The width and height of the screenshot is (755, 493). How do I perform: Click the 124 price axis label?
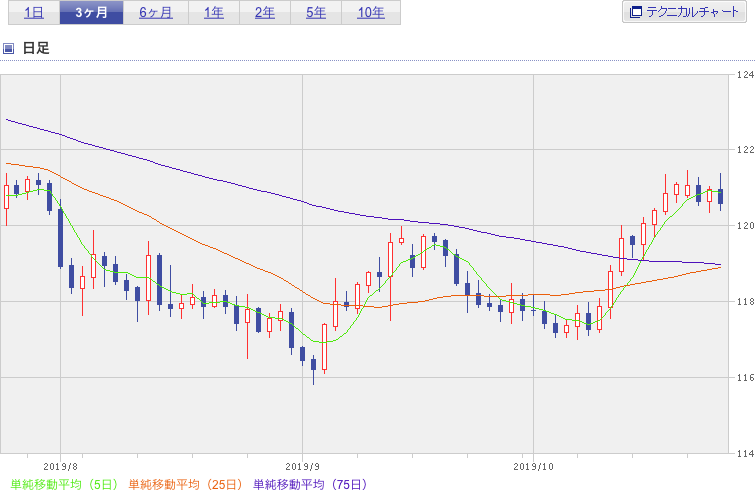[x=745, y=75]
